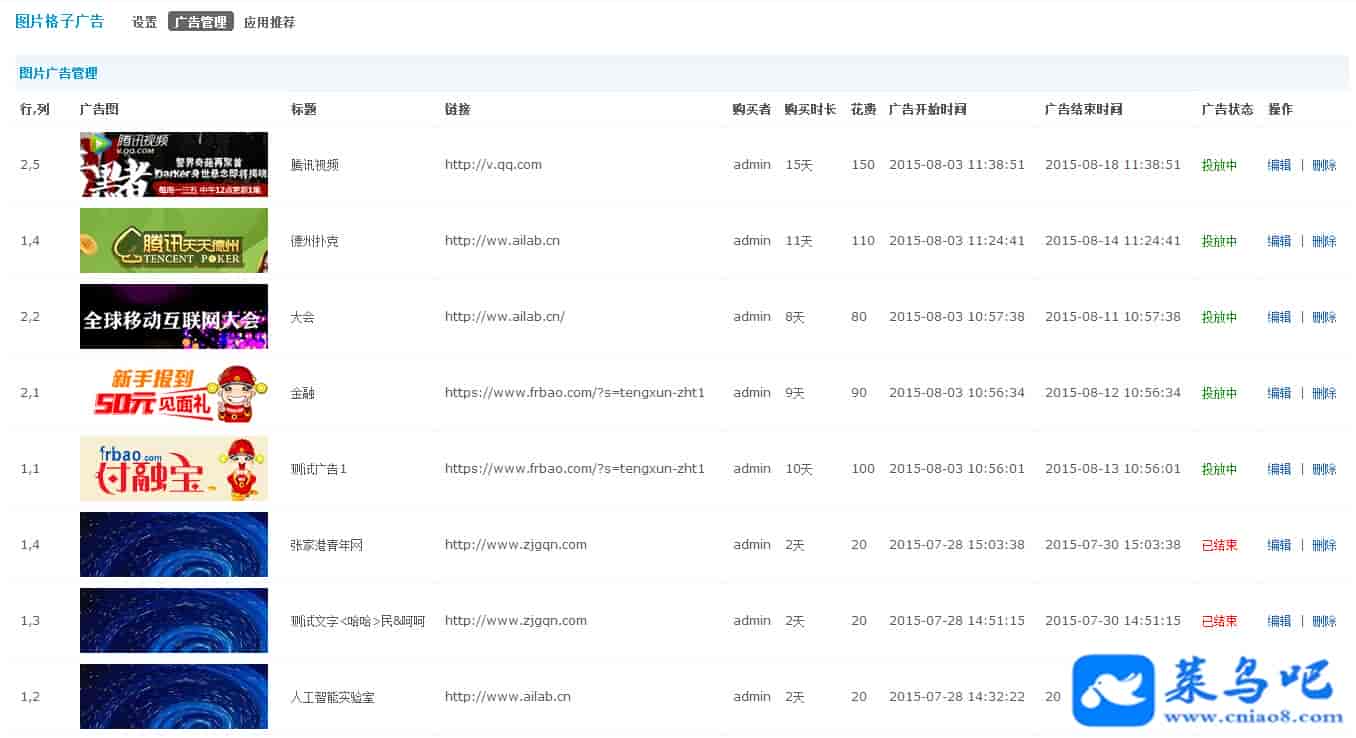1356x738 pixels.
Task: Open the 设置 tab
Action: [144, 22]
